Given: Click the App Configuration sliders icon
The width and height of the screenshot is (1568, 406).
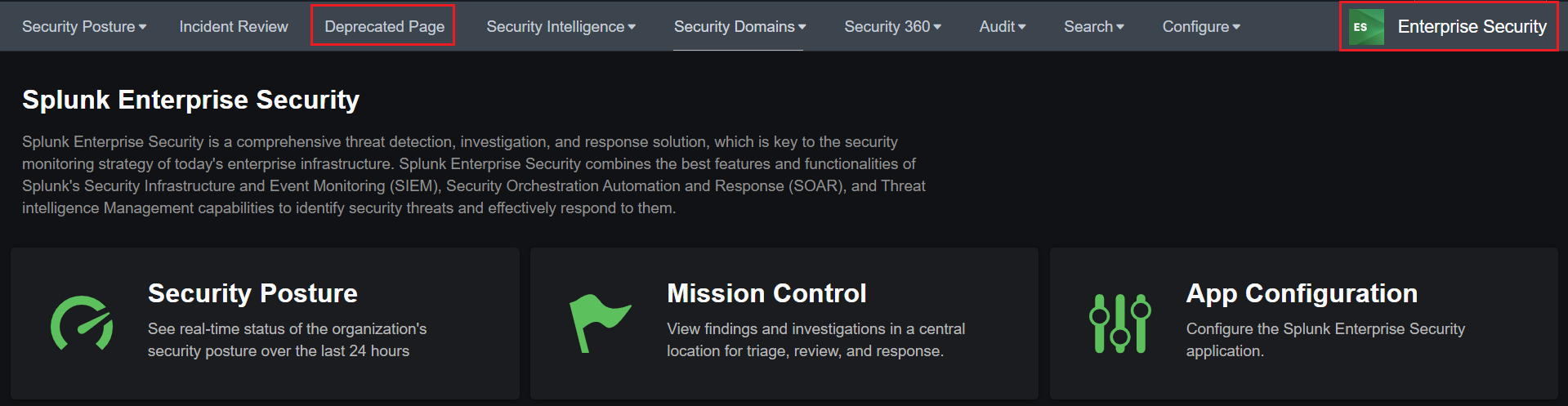Looking at the screenshot, I should pyautogui.click(x=1119, y=323).
